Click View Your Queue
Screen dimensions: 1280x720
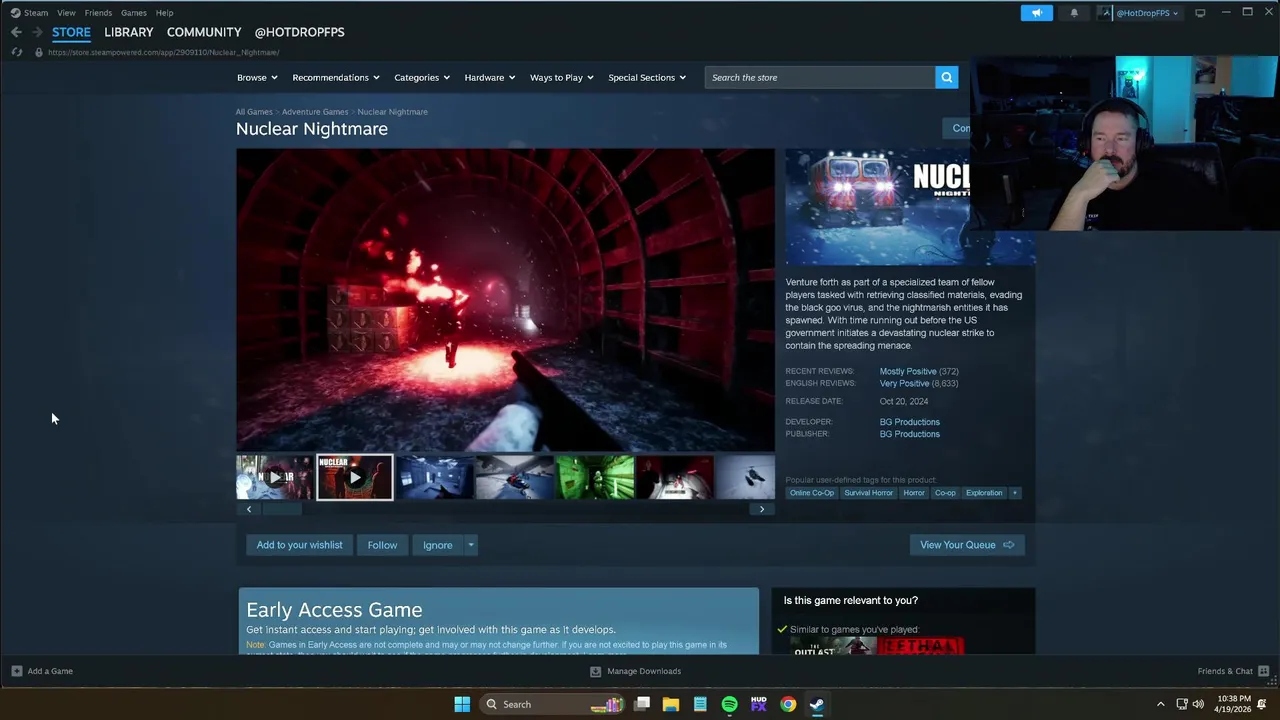coord(967,545)
